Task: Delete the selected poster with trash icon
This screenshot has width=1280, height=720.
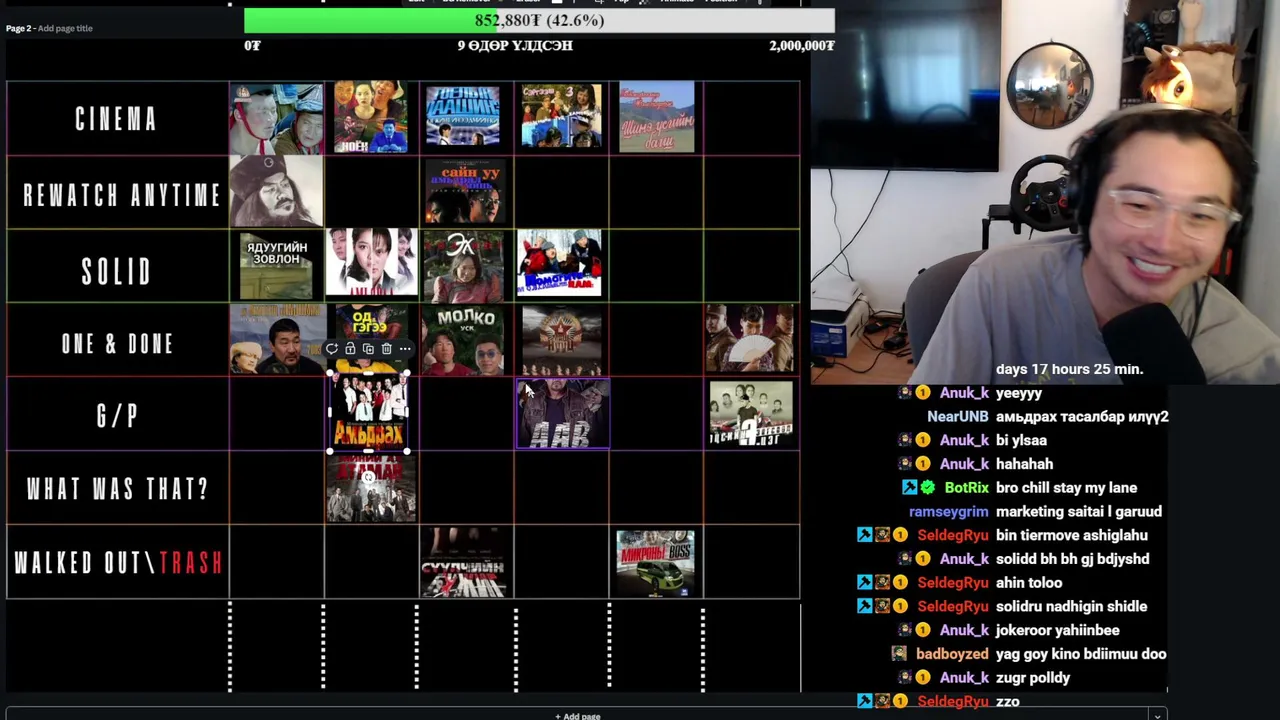Action: [386, 349]
